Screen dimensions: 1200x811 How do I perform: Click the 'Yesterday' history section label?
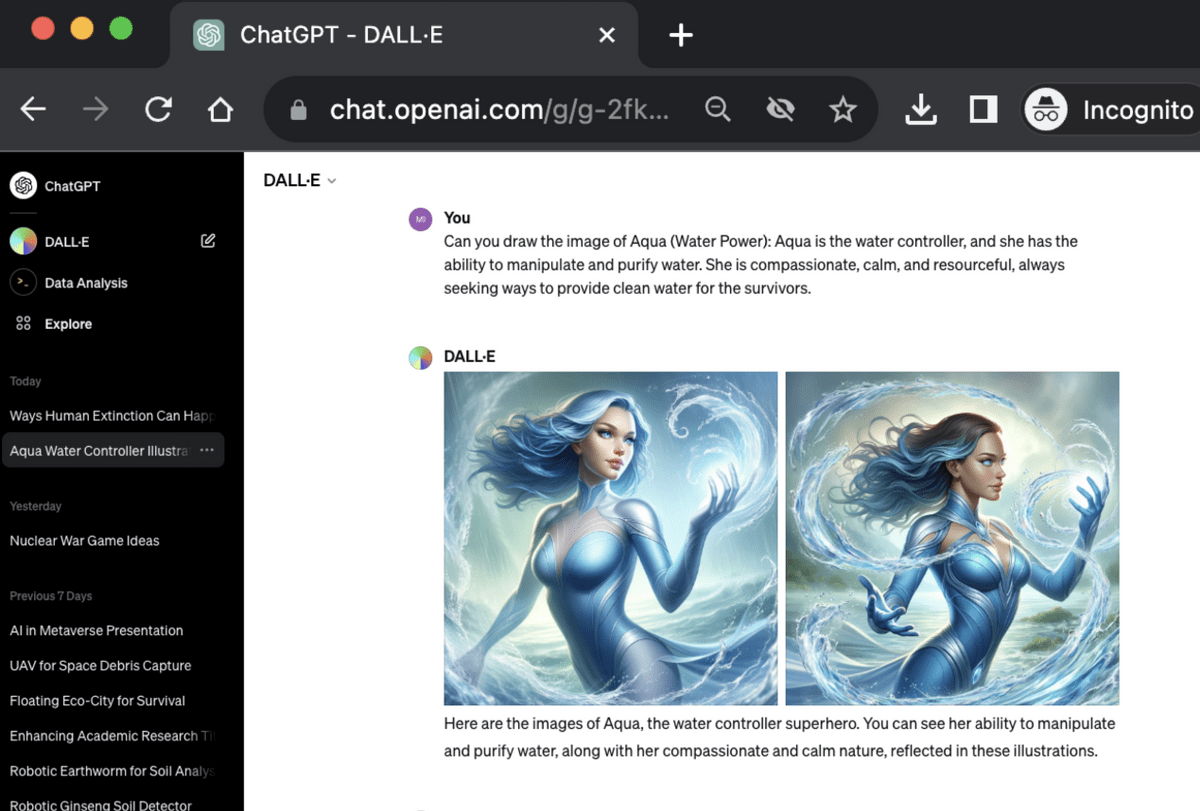click(x=36, y=506)
